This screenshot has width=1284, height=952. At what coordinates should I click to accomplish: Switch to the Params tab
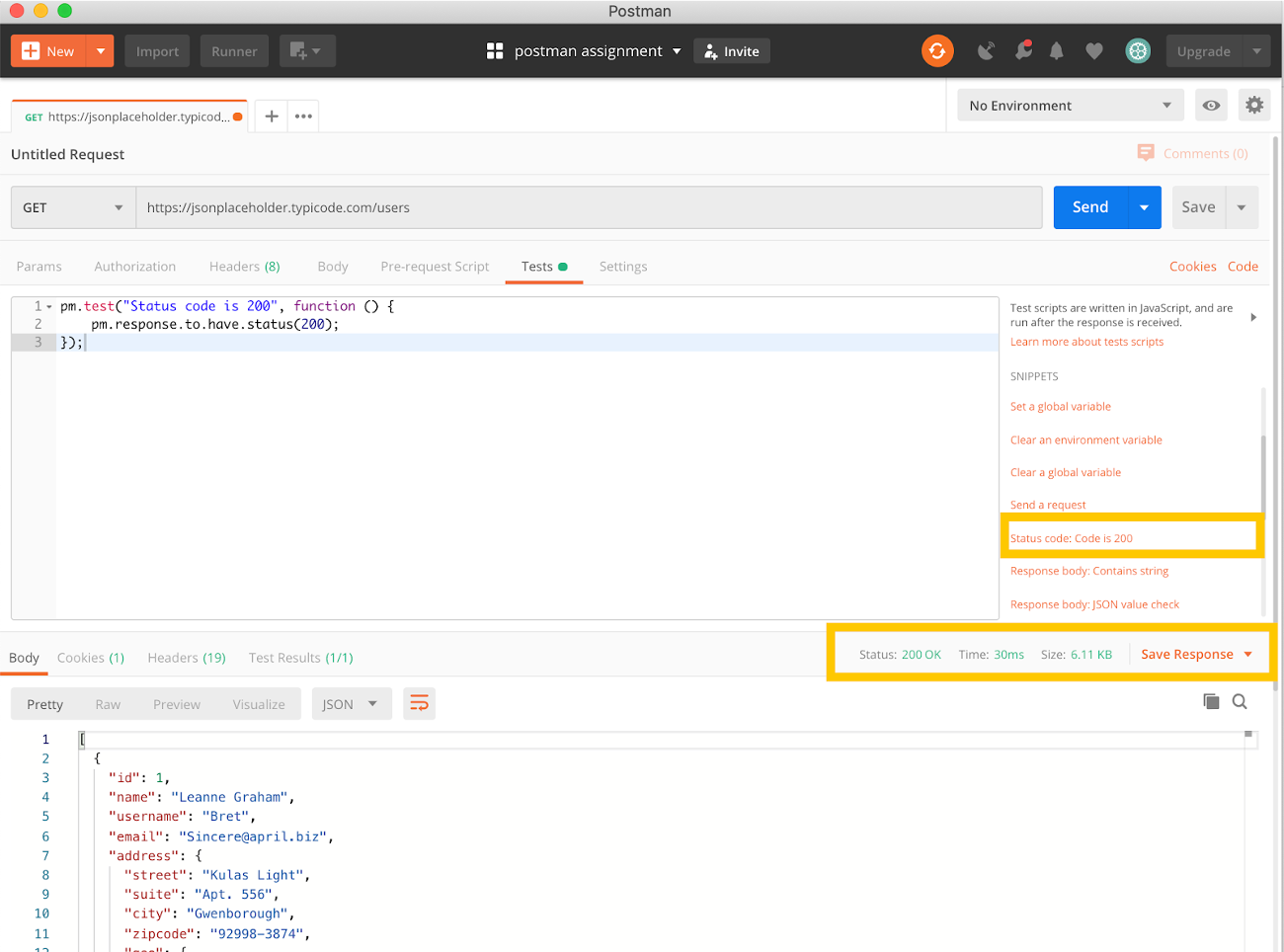40,267
